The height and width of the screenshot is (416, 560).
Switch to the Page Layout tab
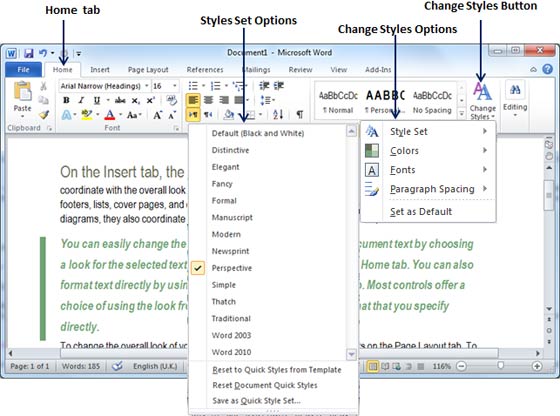148,70
